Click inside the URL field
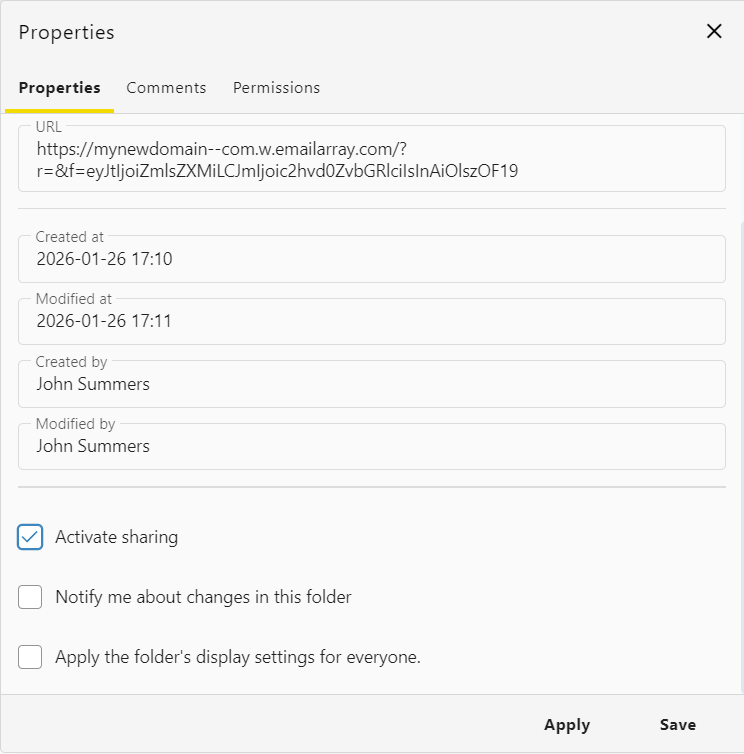 coord(371,160)
